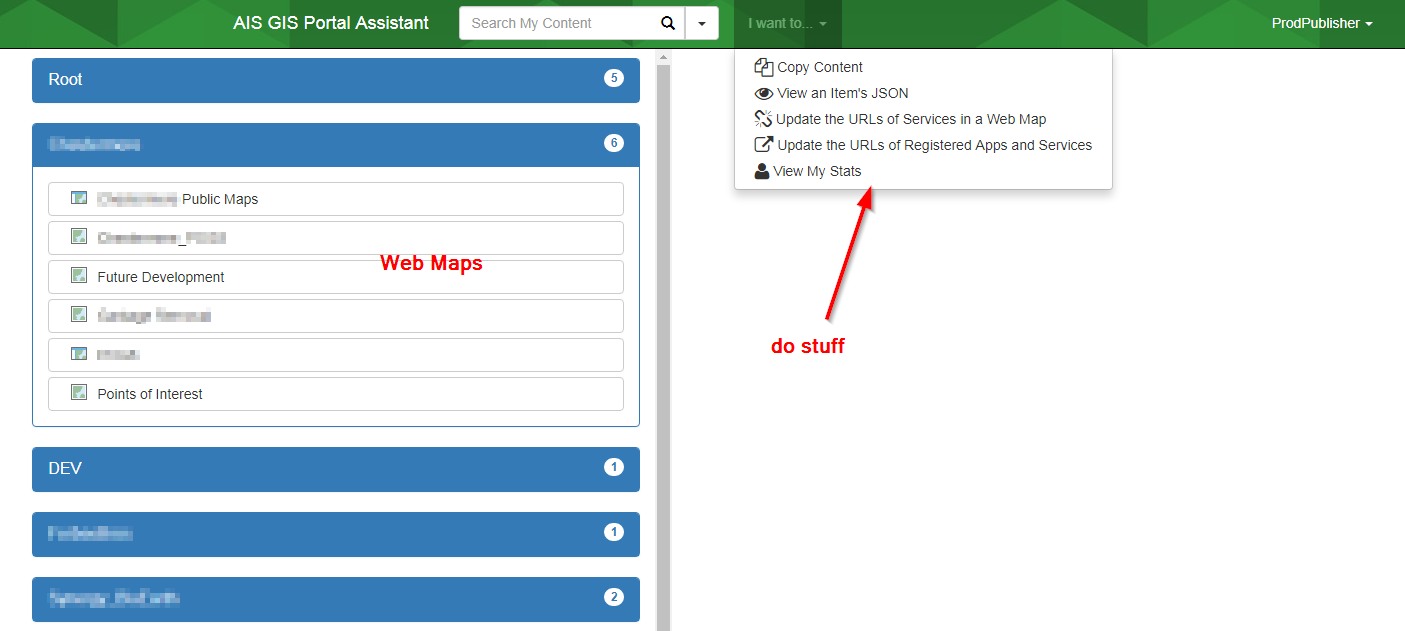Click the scrollbar up arrow

(662, 57)
